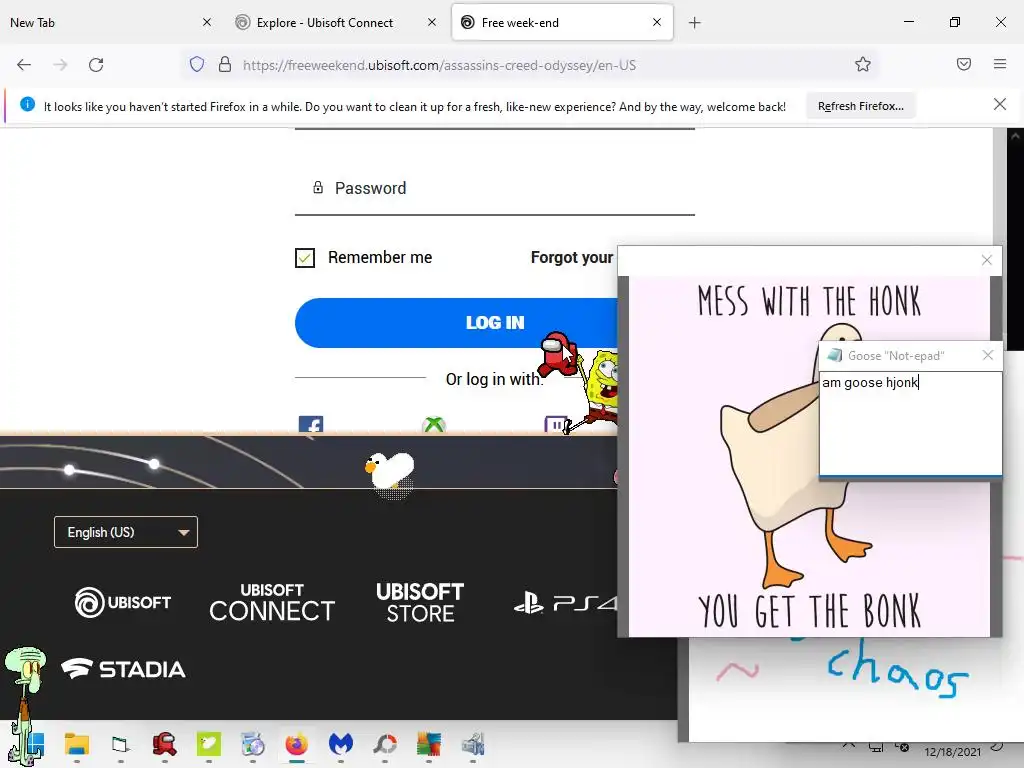The width and height of the screenshot is (1024, 768).
Task: Toggle the Remember me checkbox
Action: [x=305, y=258]
